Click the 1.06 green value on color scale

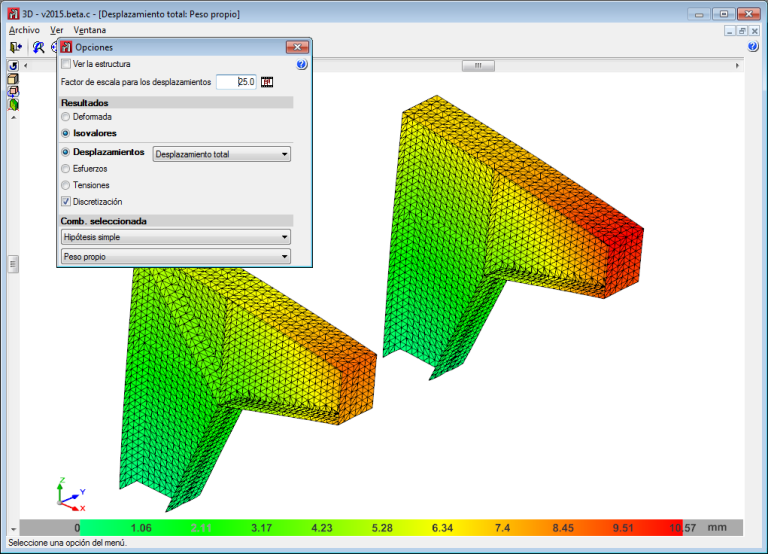(x=141, y=528)
